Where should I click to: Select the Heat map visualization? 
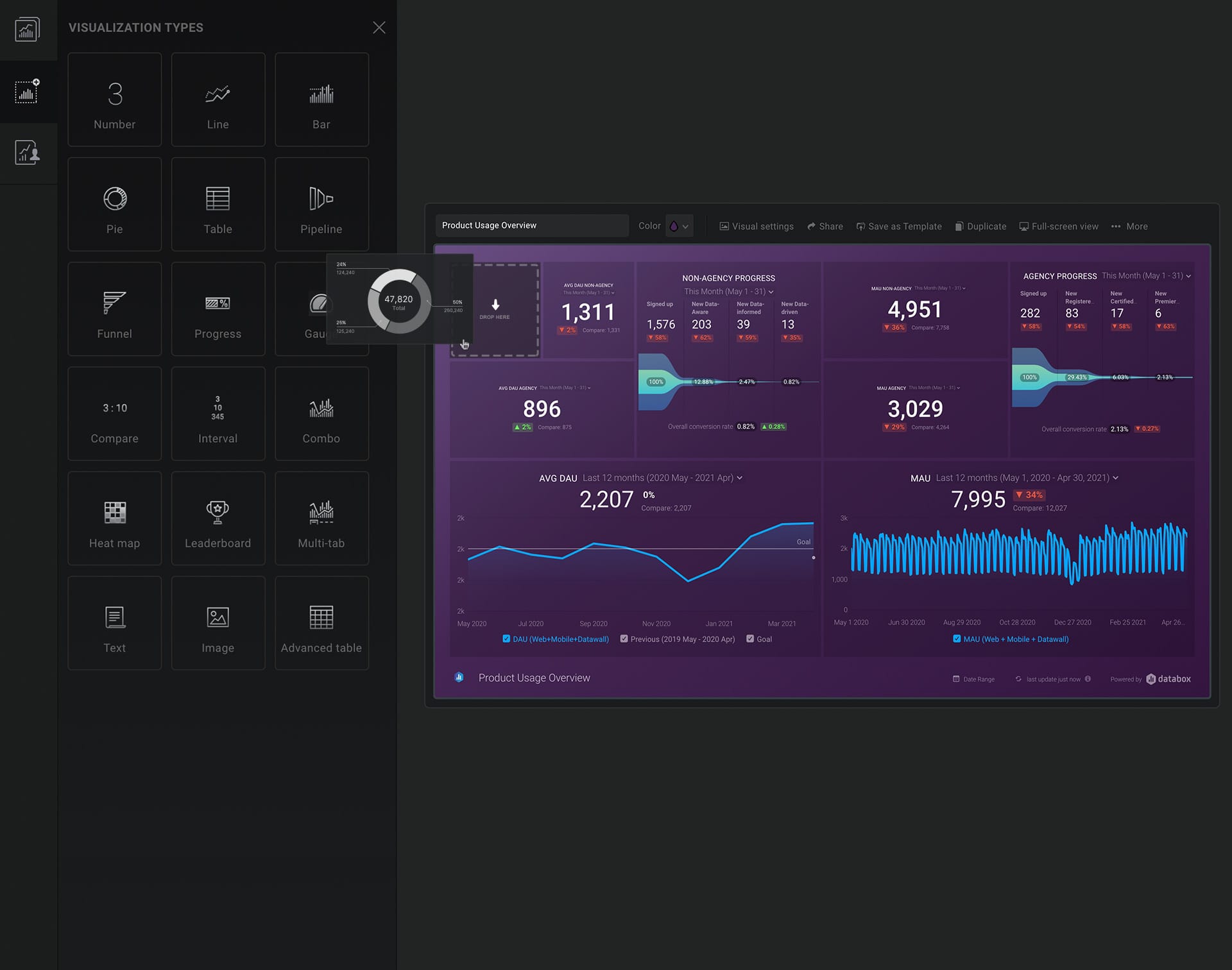[x=114, y=518]
